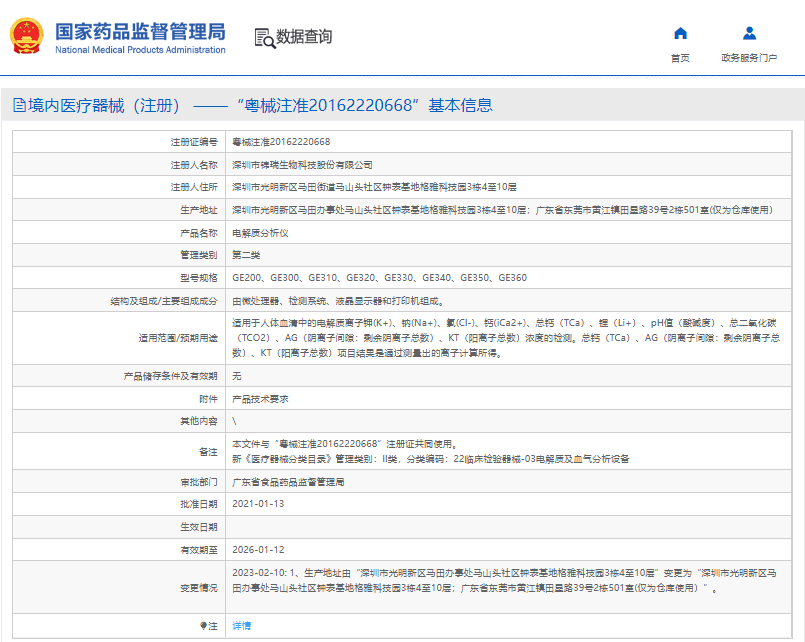Click the 注册人住所 row label
The width and height of the screenshot is (805, 642).
194,187
